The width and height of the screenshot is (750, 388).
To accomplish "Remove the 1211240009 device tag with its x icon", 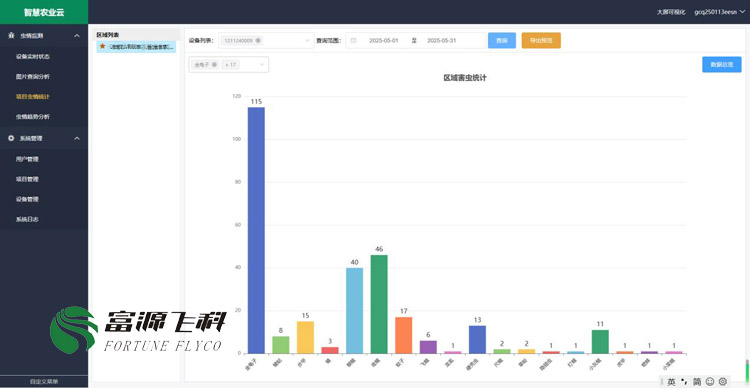I will coord(258,41).
